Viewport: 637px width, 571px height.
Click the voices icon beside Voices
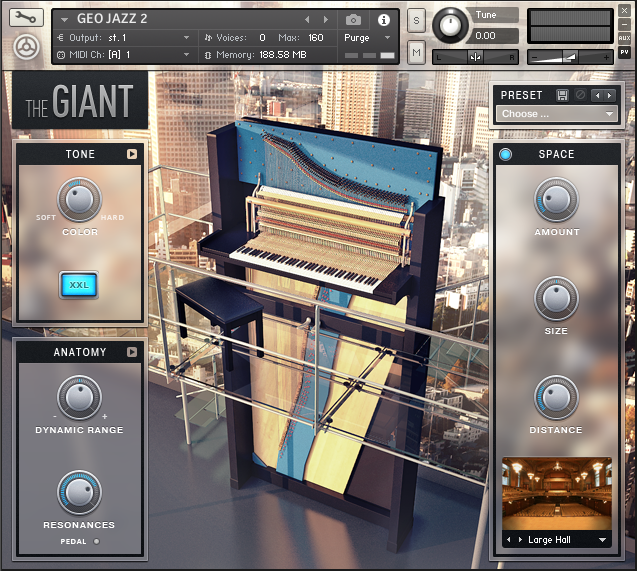coord(208,38)
